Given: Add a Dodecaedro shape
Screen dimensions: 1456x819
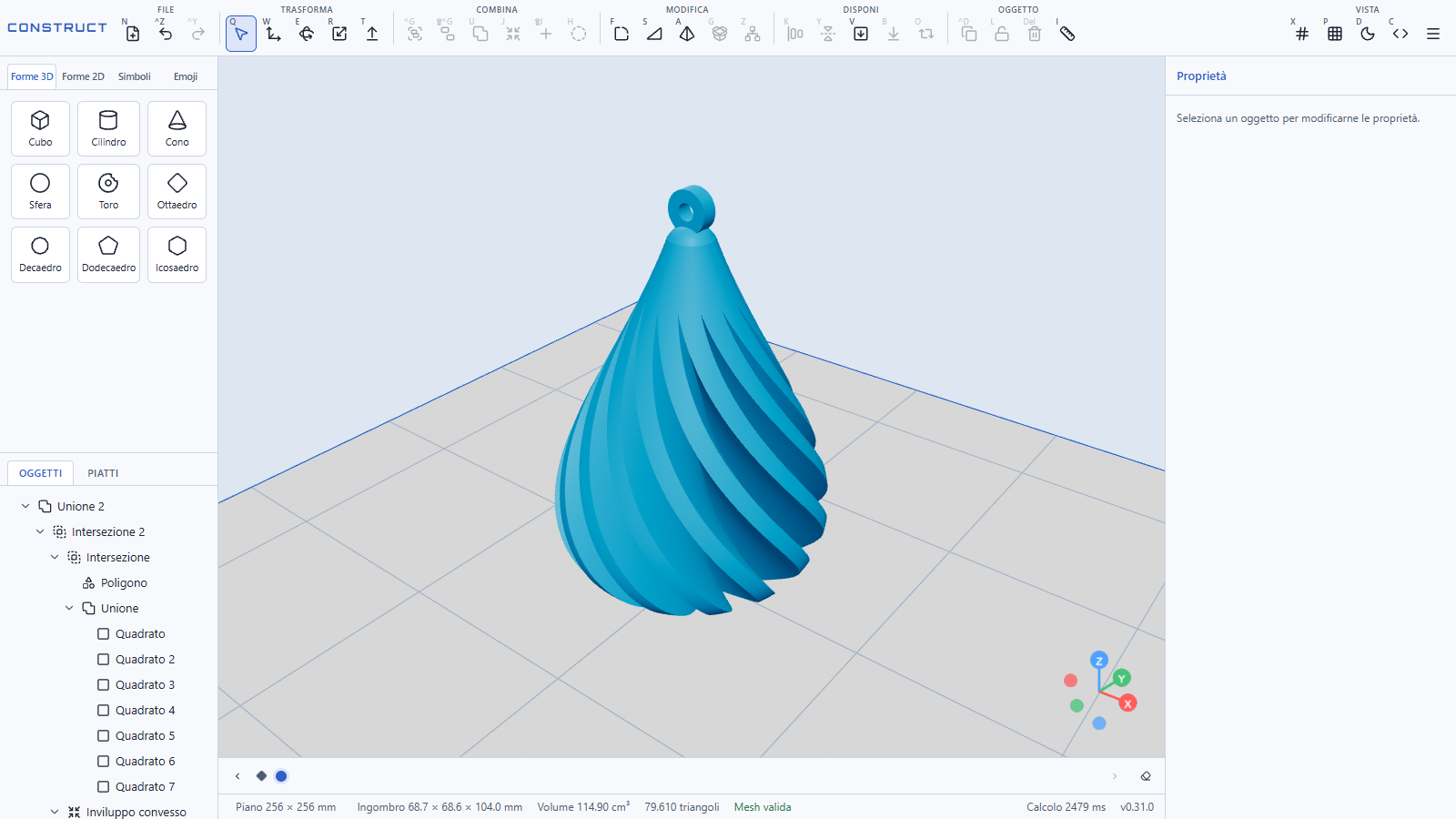Looking at the screenshot, I should (108, 254).
